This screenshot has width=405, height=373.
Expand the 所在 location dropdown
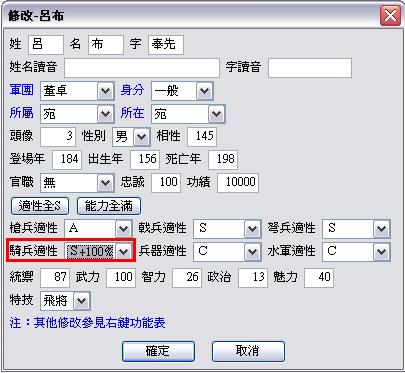(188, 114)
